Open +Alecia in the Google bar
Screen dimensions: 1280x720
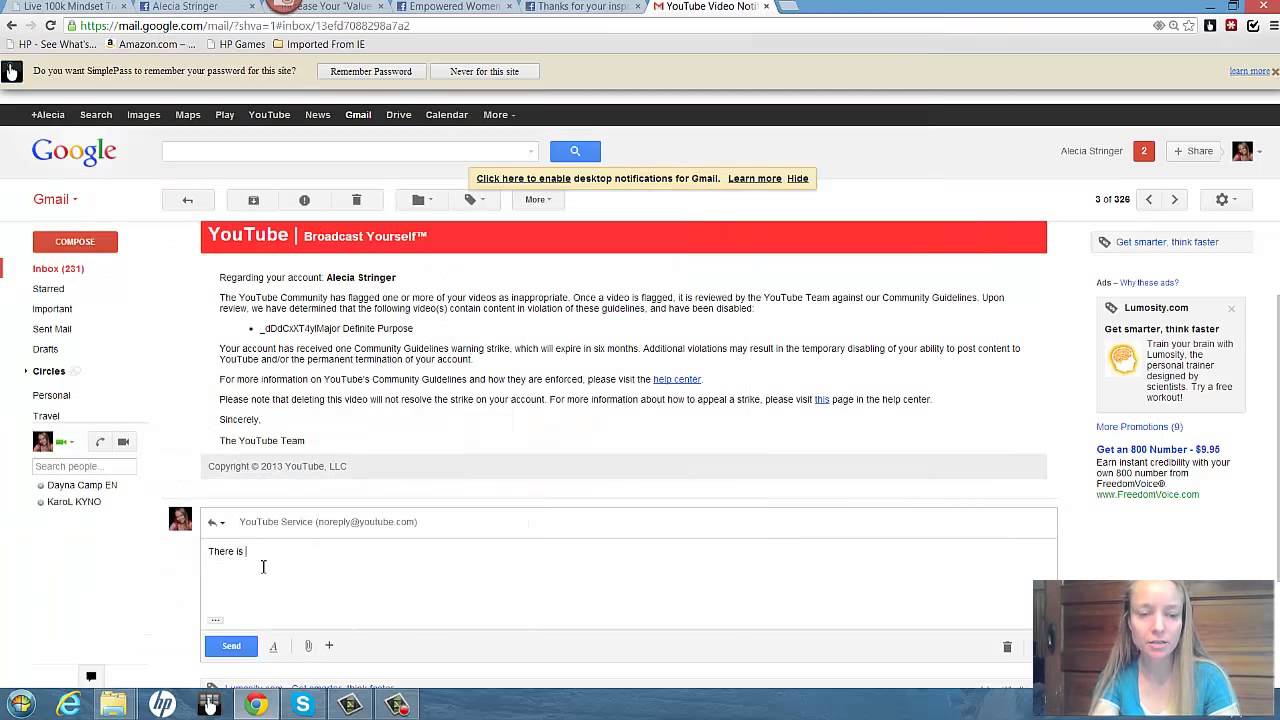[x=48, y=115]
